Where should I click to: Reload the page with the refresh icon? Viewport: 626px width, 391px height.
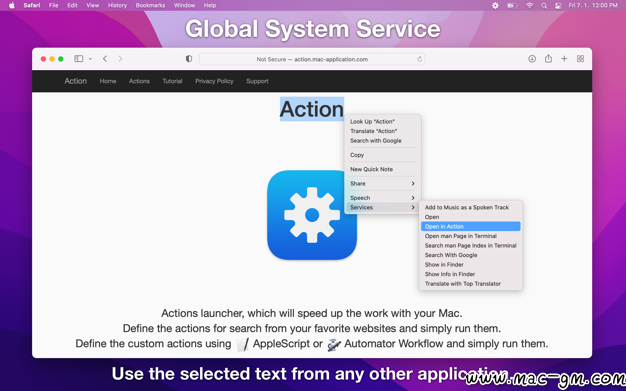420,59
